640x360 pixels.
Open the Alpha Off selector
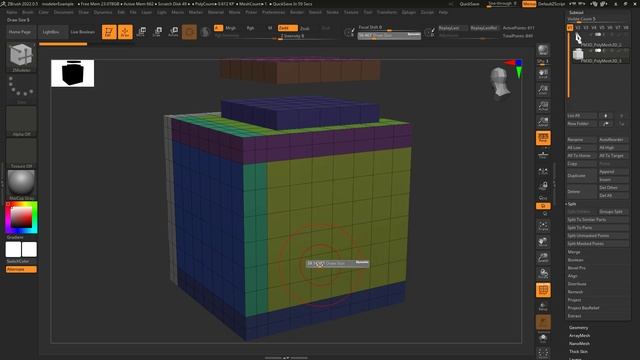[x=21, y=121]
